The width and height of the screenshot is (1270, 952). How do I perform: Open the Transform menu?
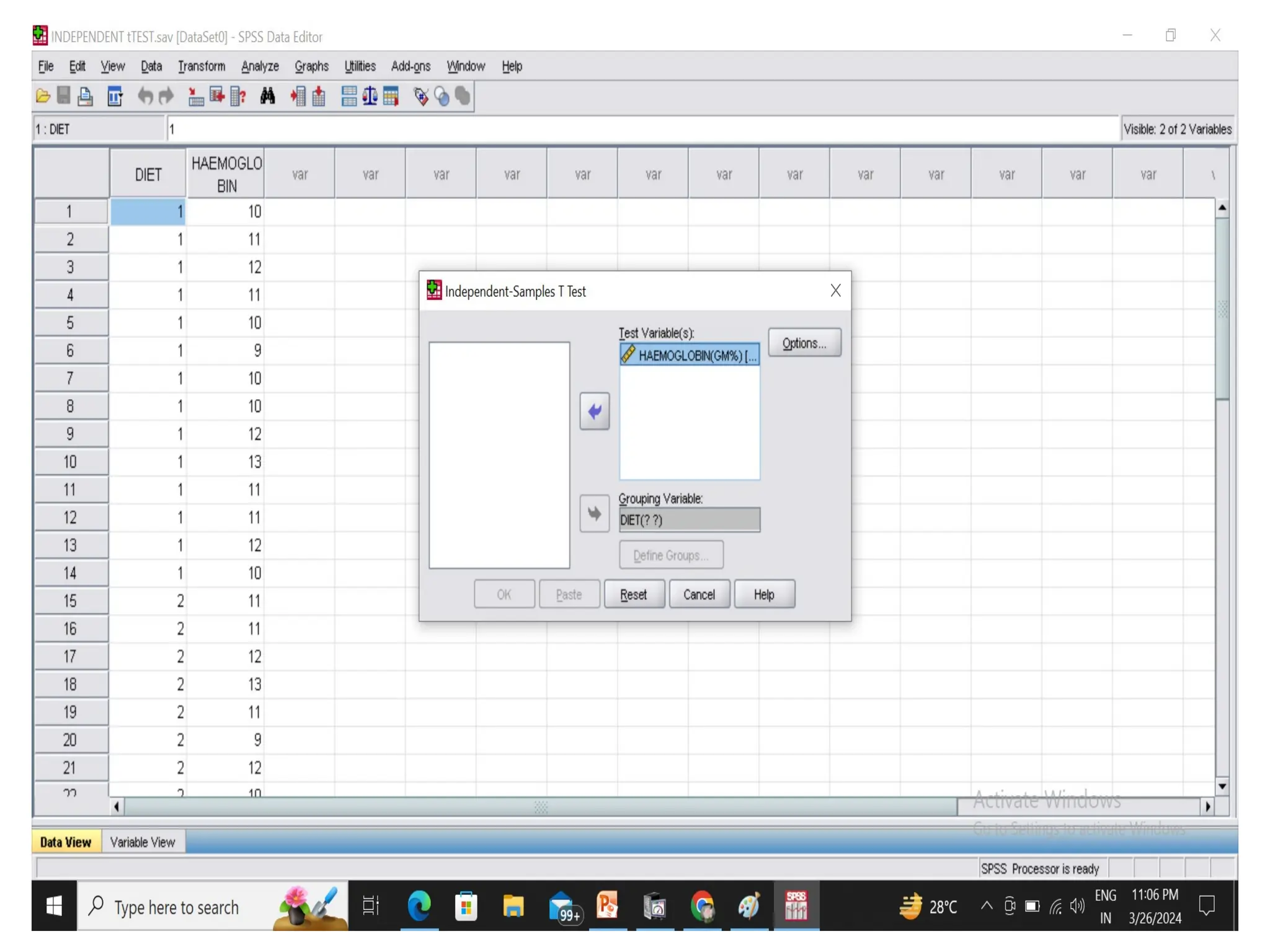[x=201, y=66]
